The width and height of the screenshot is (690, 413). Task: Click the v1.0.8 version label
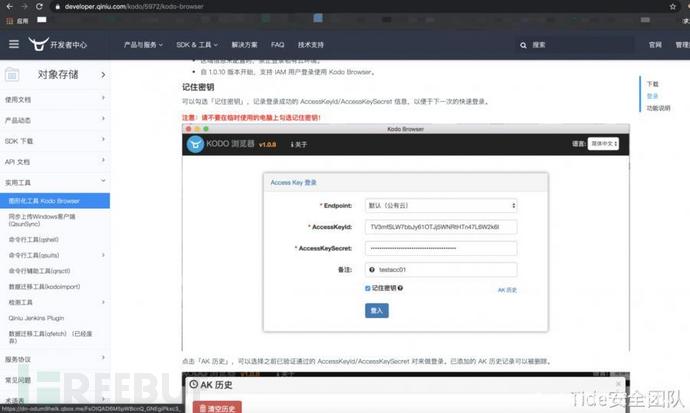point(268,144)
